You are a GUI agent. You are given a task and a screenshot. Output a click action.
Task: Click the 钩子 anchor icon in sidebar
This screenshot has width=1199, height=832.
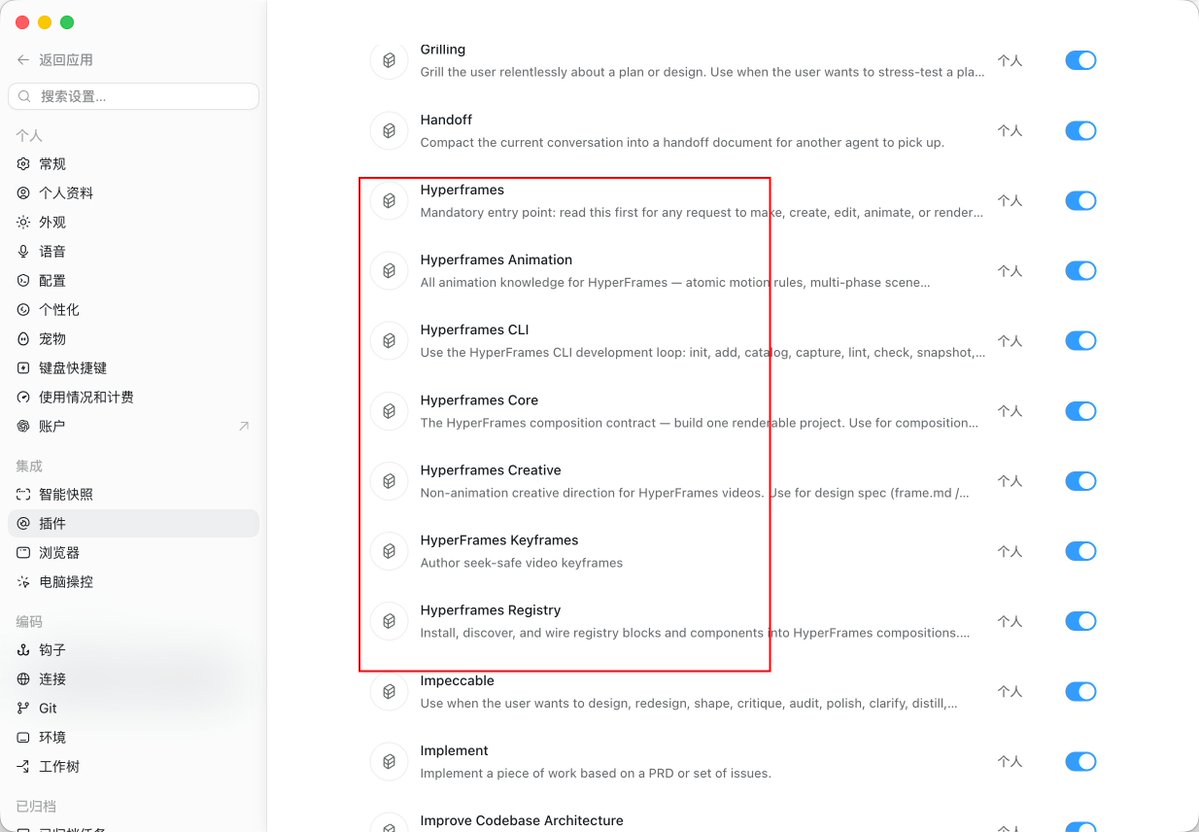pyautogui.click(x=24, y=650)
